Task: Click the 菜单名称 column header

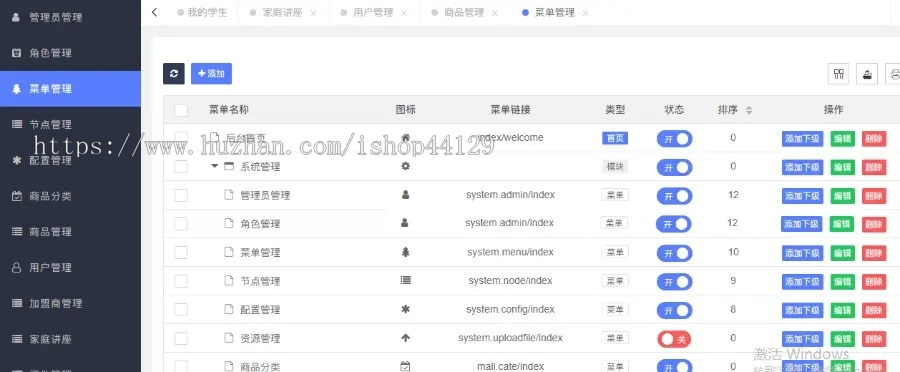Action: pyautogui.click(x=228, y=110)
